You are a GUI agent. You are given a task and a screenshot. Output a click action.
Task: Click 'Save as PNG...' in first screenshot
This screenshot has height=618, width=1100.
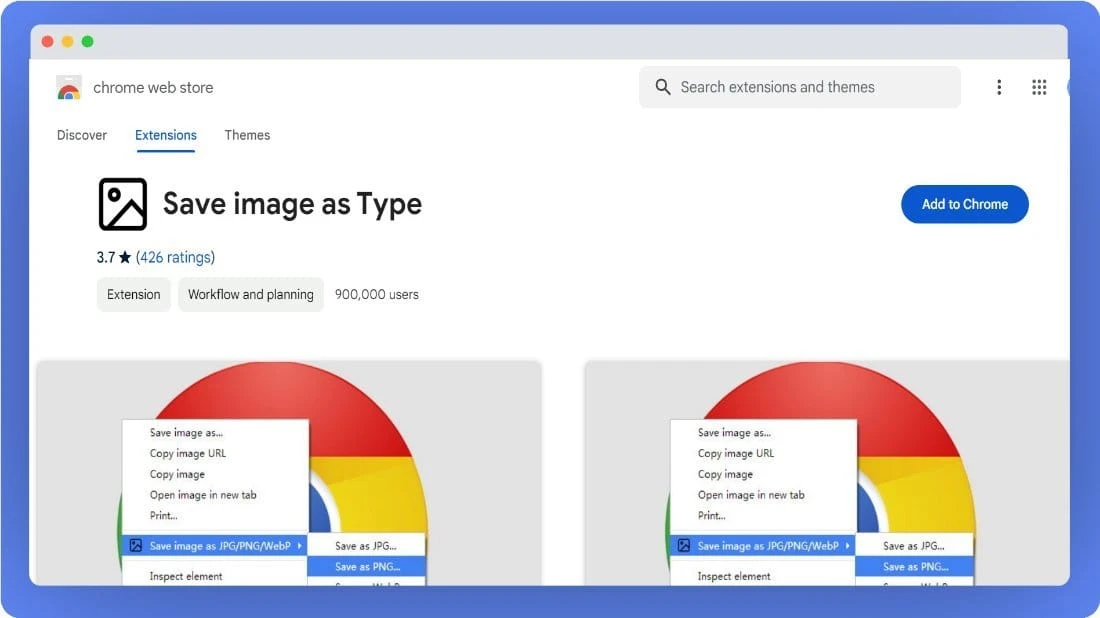368,567
